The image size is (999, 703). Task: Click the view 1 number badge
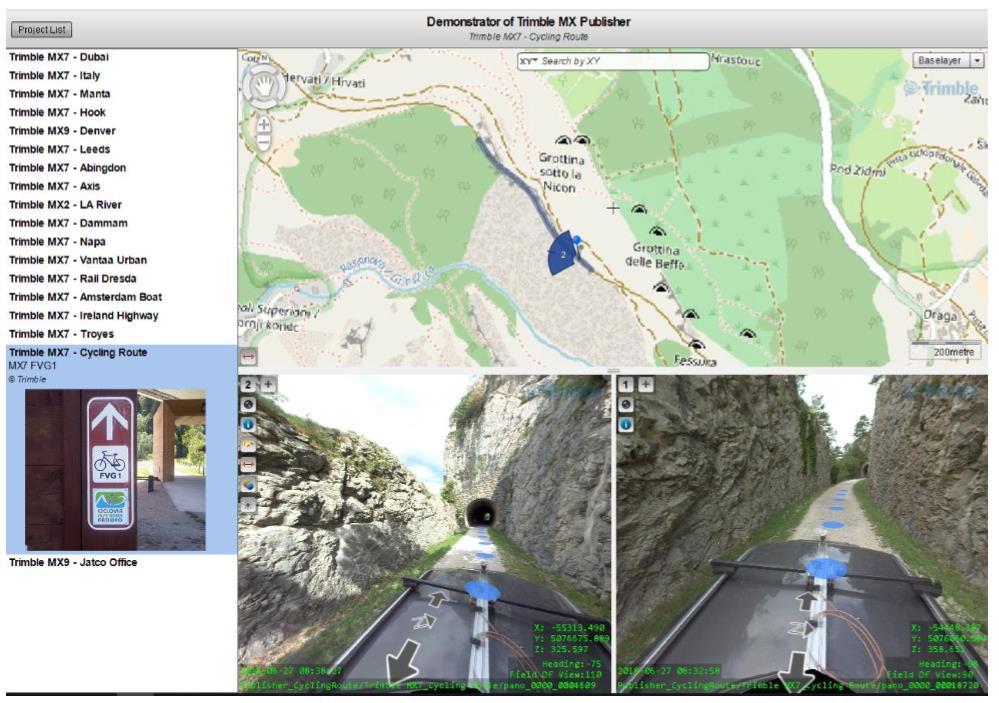(626, 384)
